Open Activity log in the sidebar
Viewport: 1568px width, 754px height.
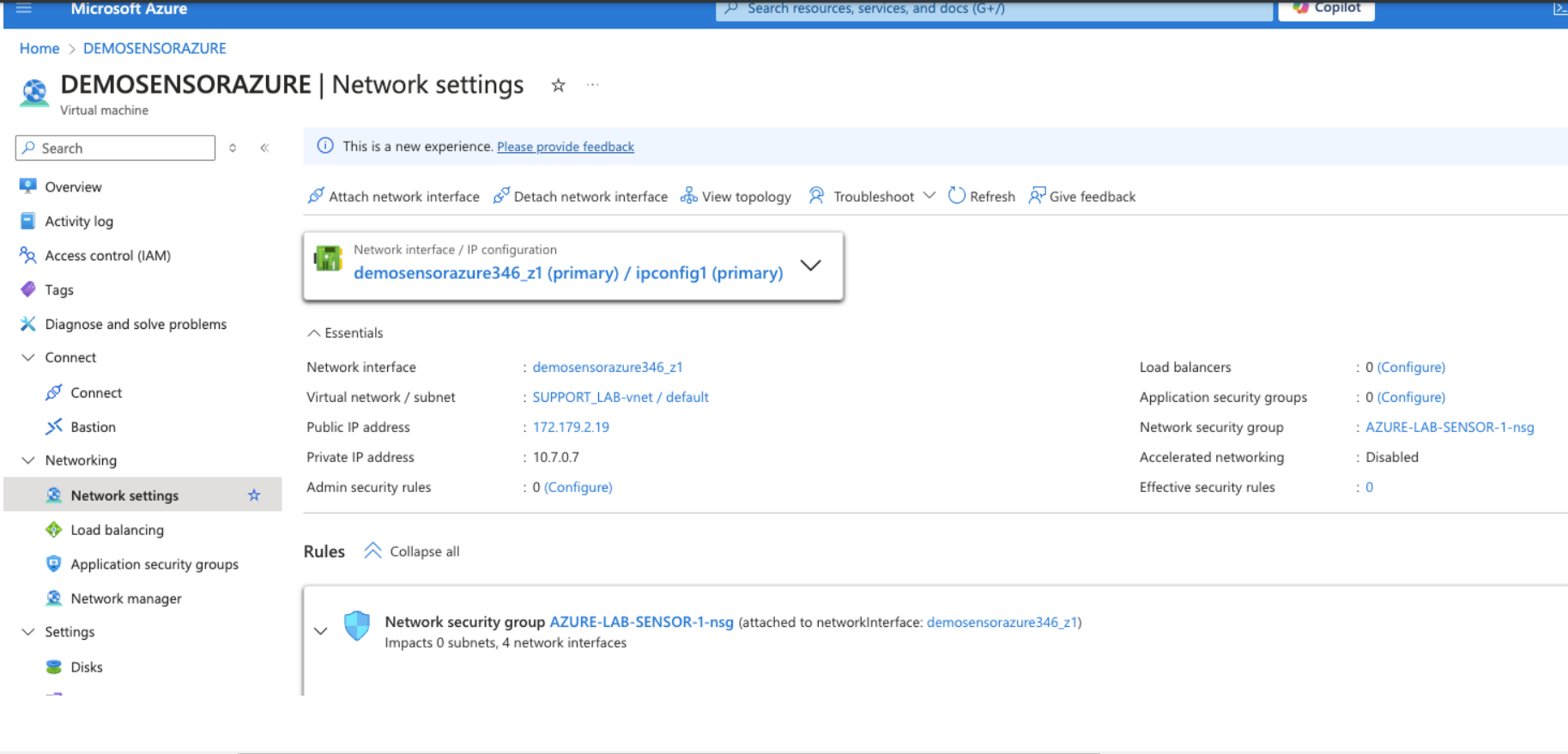click(79, 222)
